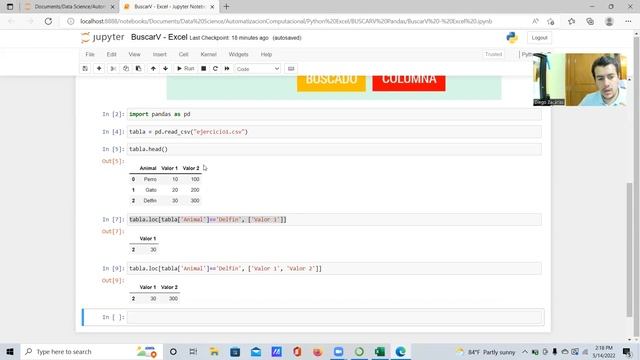Image resolution: width=640 pixels, height=360 pixels.
Task: Refresh the browser page
Action: pyautogui.click(x=48, y=21)
